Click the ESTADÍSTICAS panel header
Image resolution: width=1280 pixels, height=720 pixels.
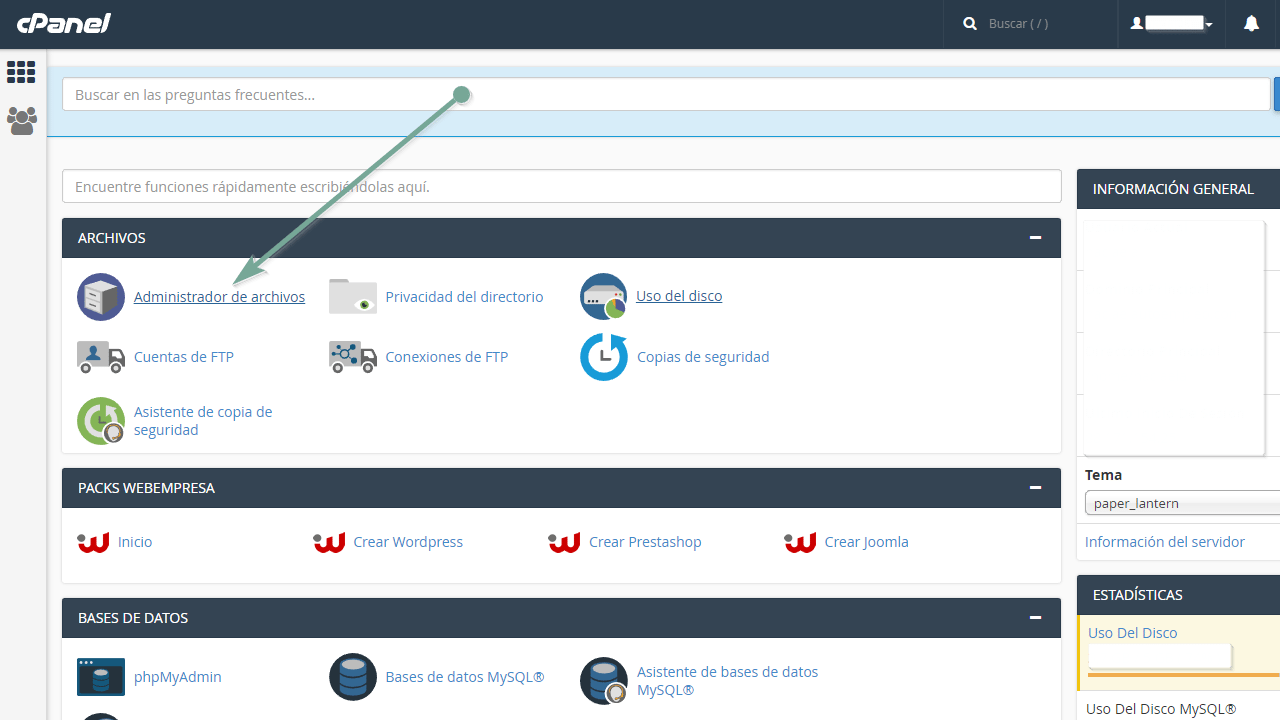[1178, 595]
